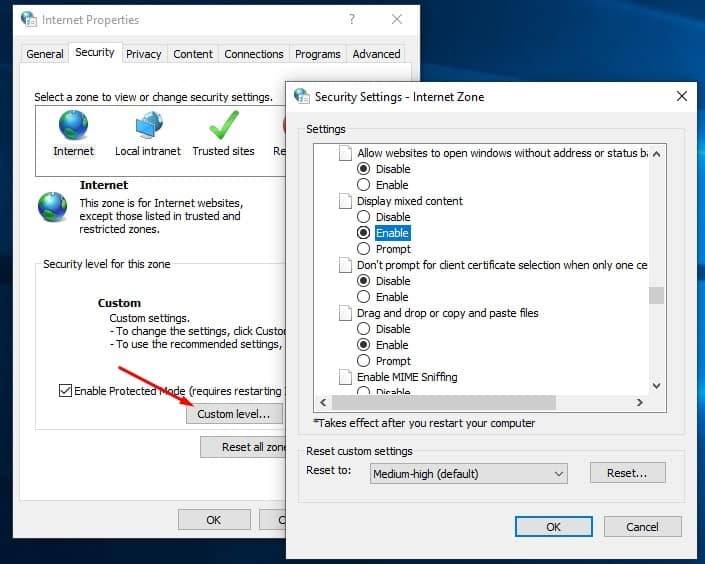Click the Security Settings title bar icon
This screenshot has height=564, width=705.
302,96
